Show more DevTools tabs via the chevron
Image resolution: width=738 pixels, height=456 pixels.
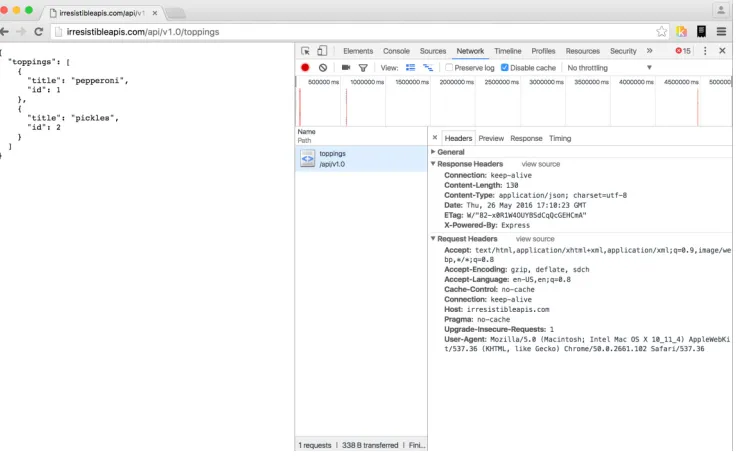(650, 50)
